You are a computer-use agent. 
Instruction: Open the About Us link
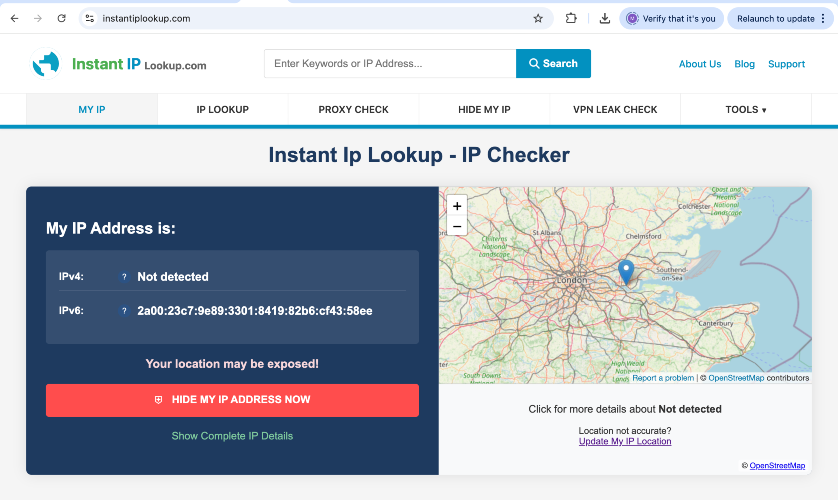click(700, 64)
